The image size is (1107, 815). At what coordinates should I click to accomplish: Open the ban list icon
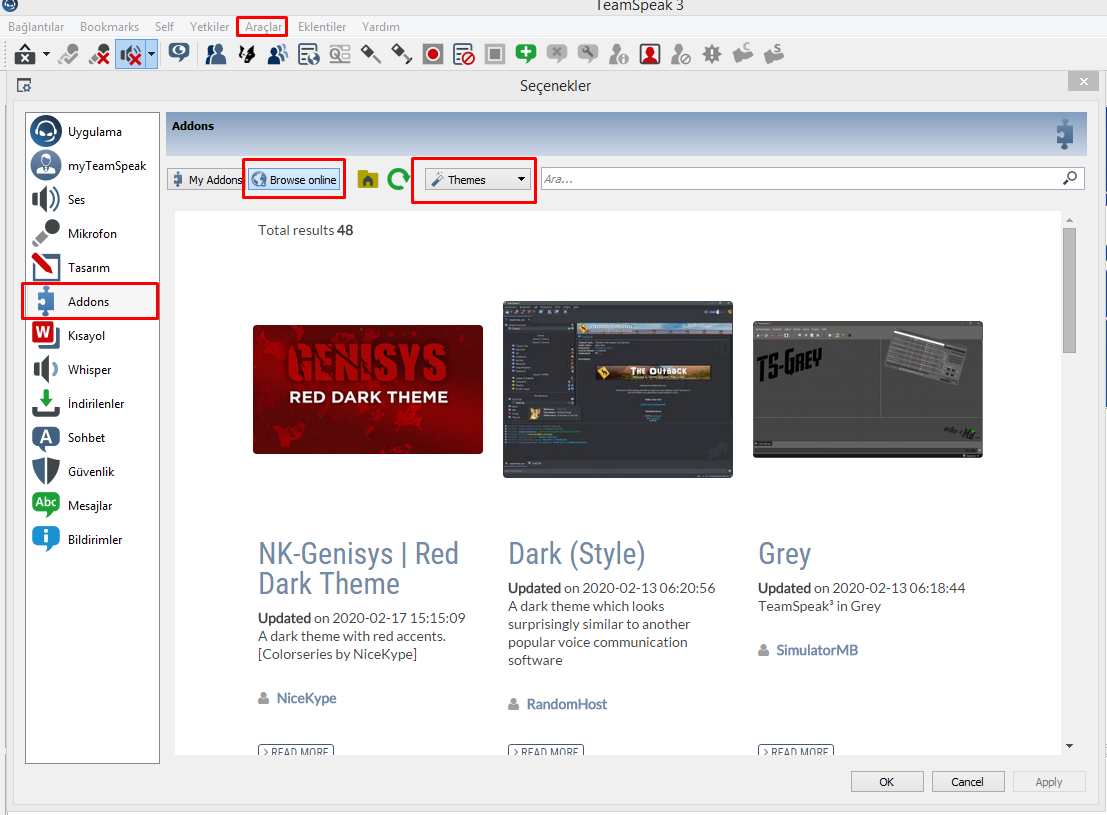464,54
